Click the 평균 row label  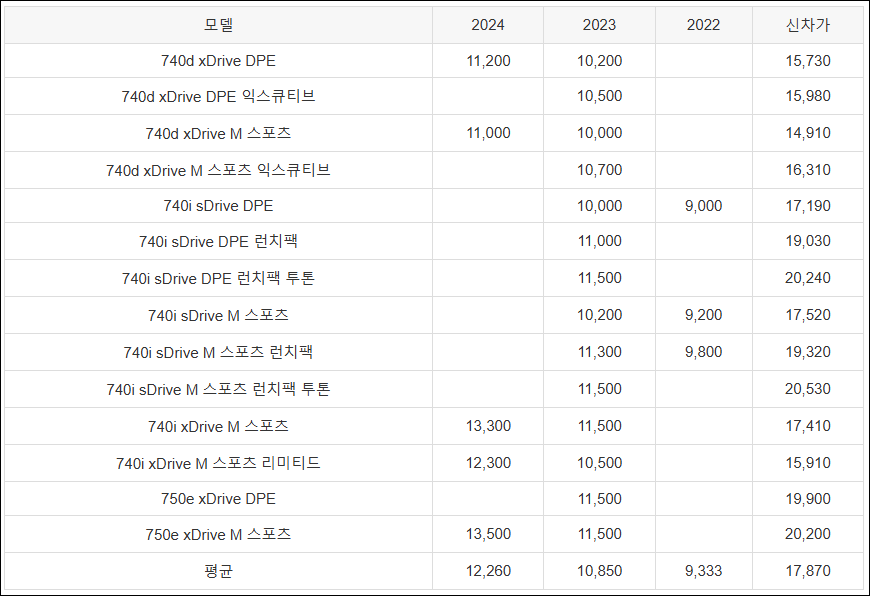(x=218, y=570)
